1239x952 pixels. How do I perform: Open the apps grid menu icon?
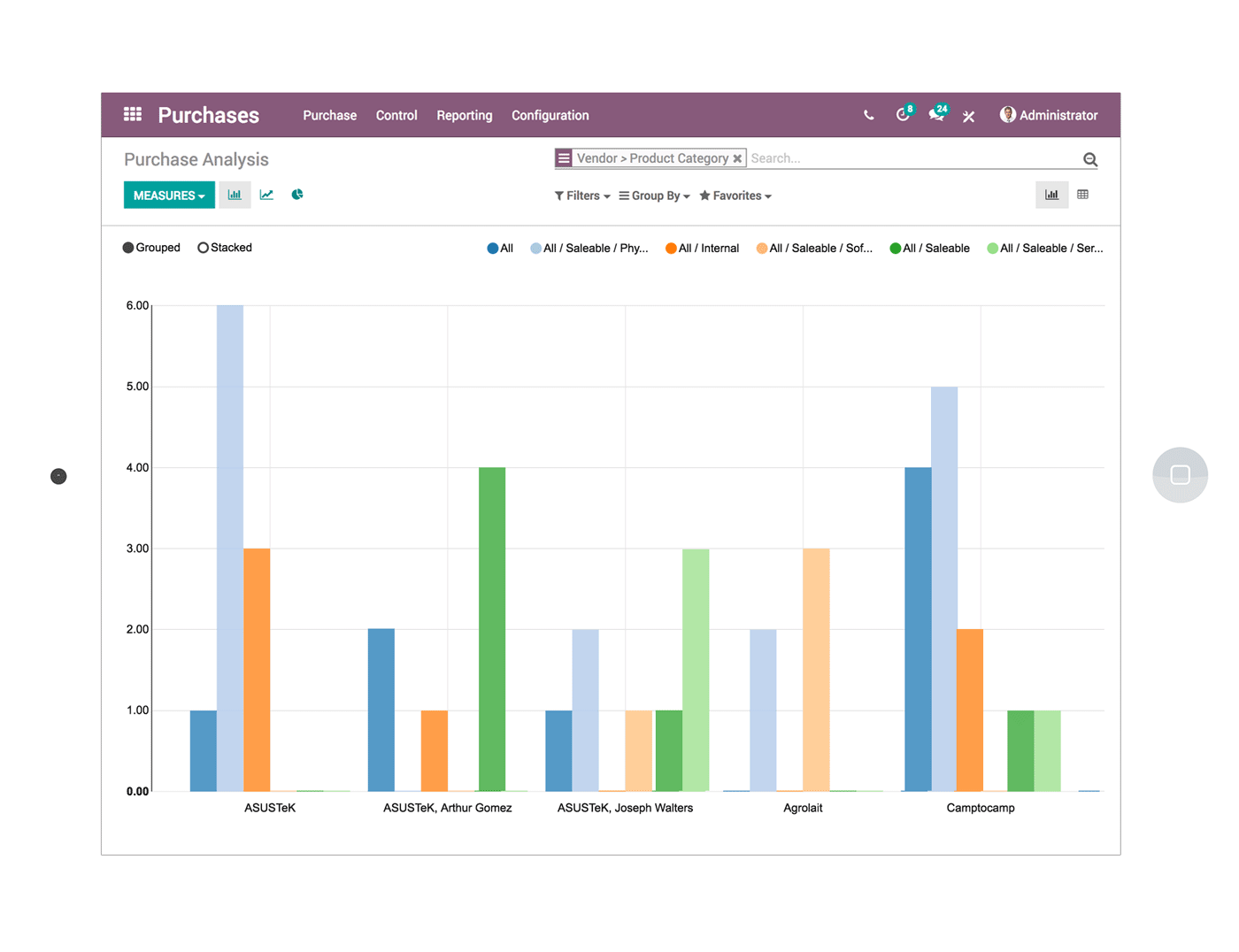coord(132,114)
